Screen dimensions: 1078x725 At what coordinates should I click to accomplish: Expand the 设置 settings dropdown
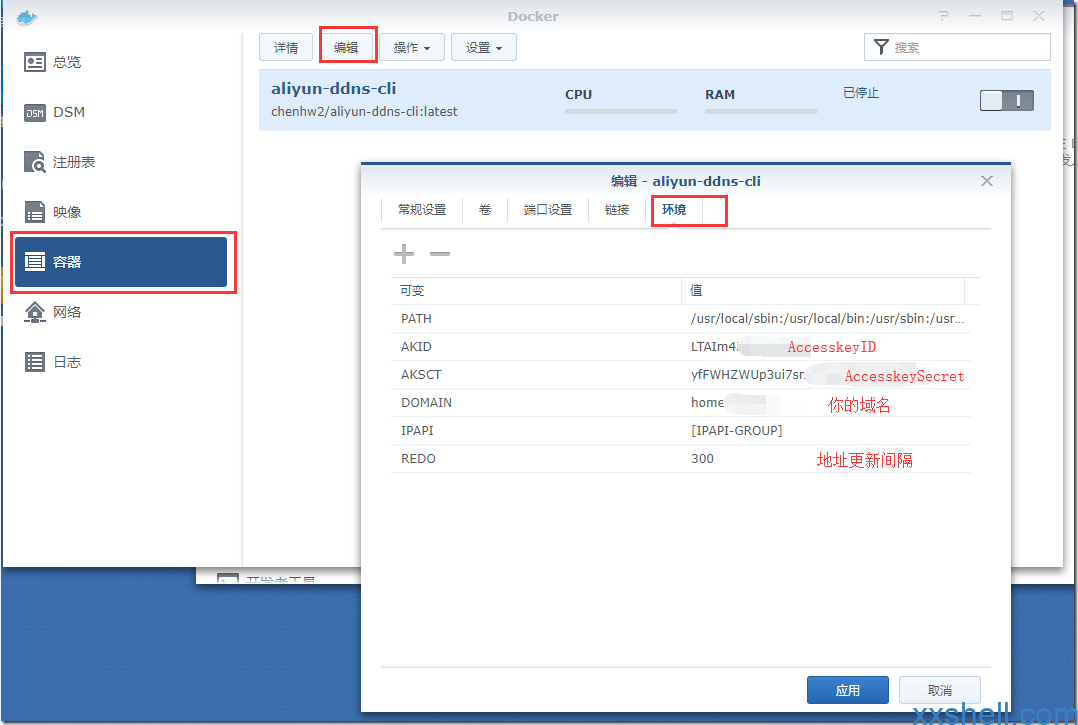(x=483, y=47)
